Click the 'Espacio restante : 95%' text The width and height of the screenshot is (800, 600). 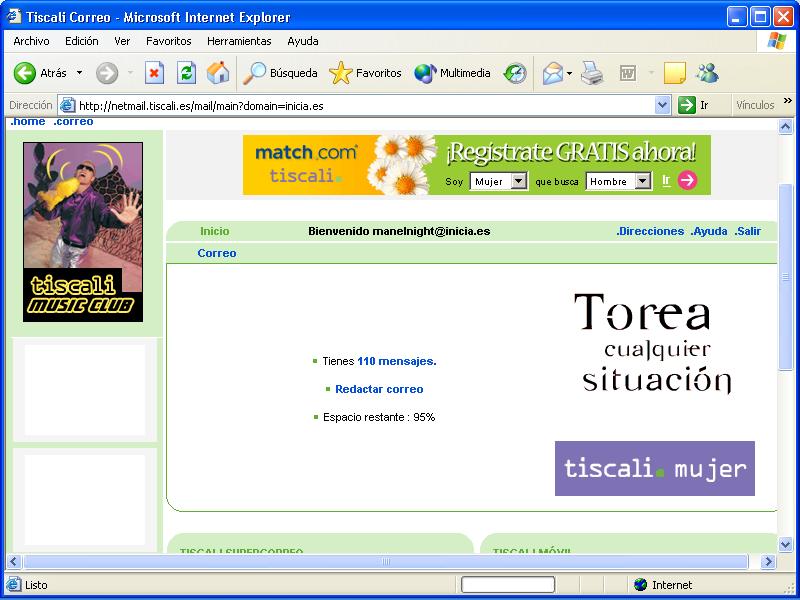[x=379, y=417]
